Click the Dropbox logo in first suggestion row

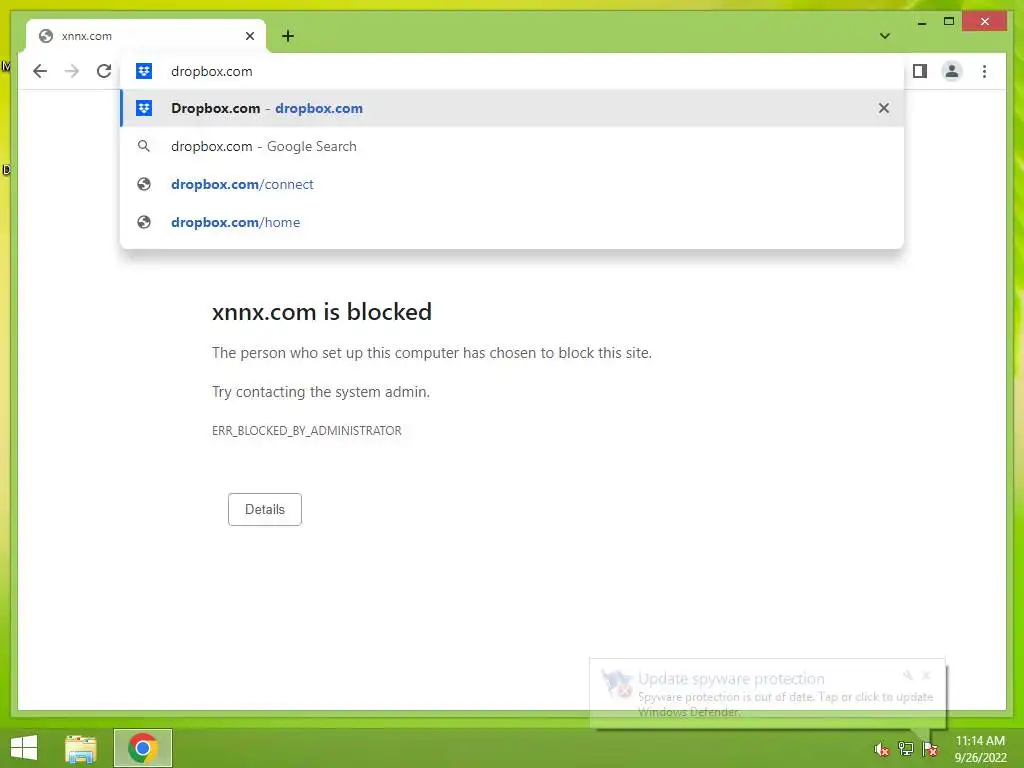tap(144, 108)
